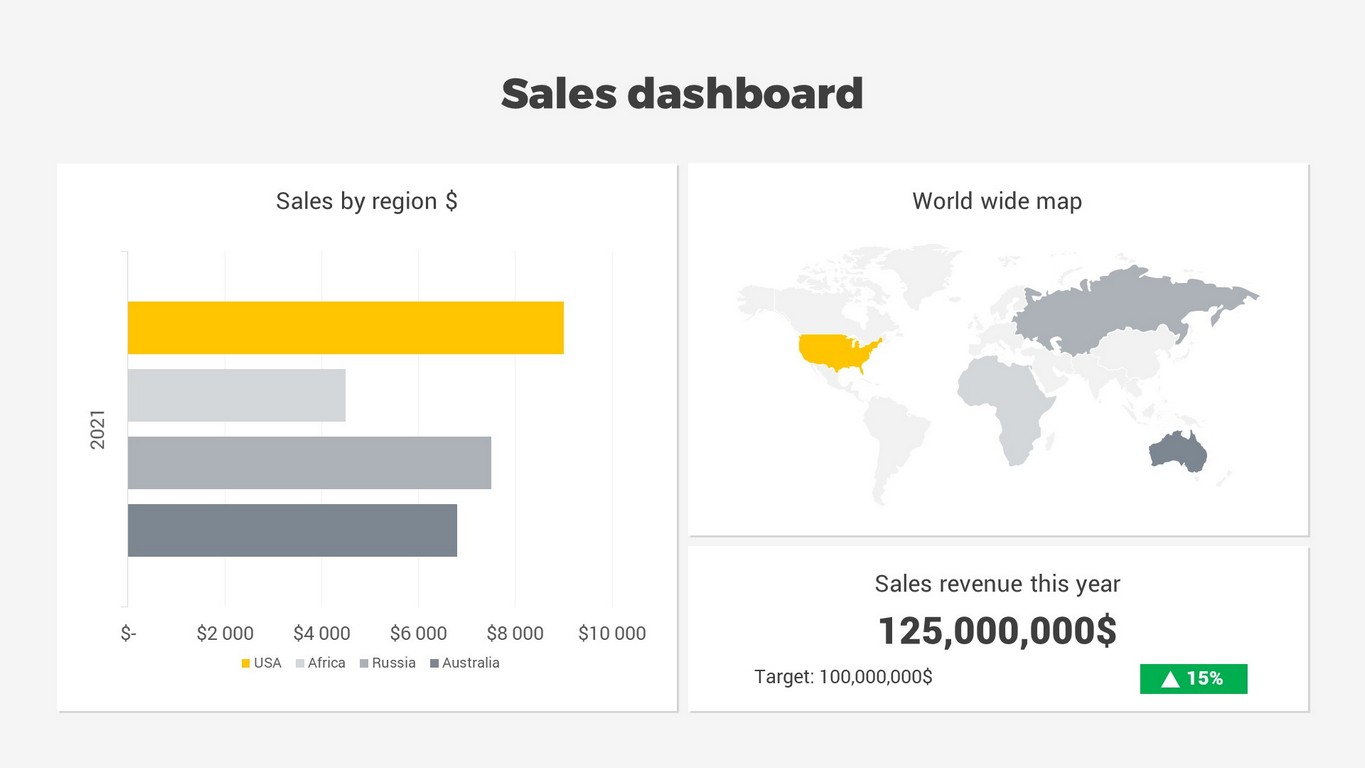Click the yellow USA legend swatch

pos(245,663)
